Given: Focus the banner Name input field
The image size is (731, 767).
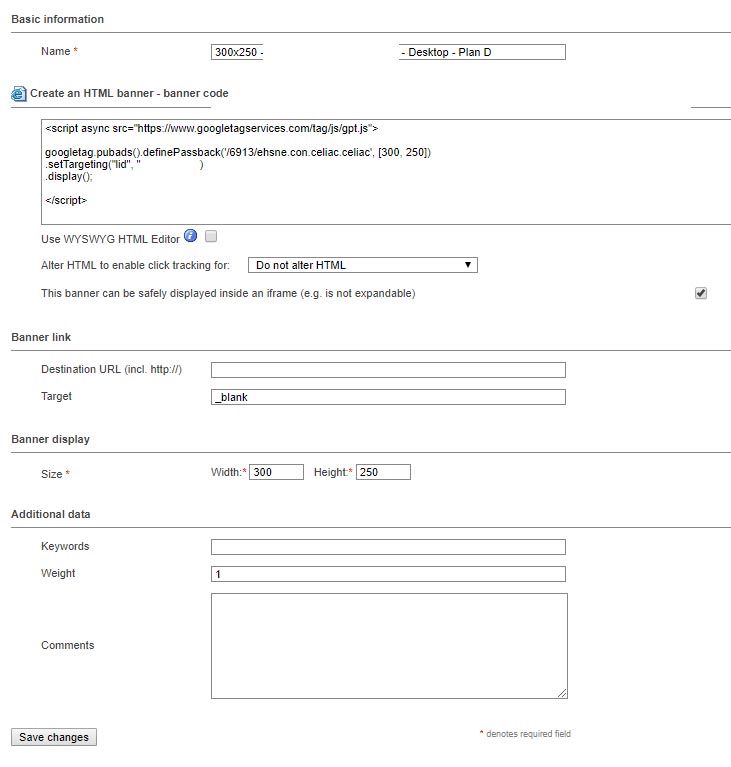Looking at the screenshot, I should click(x=388, y=52).
